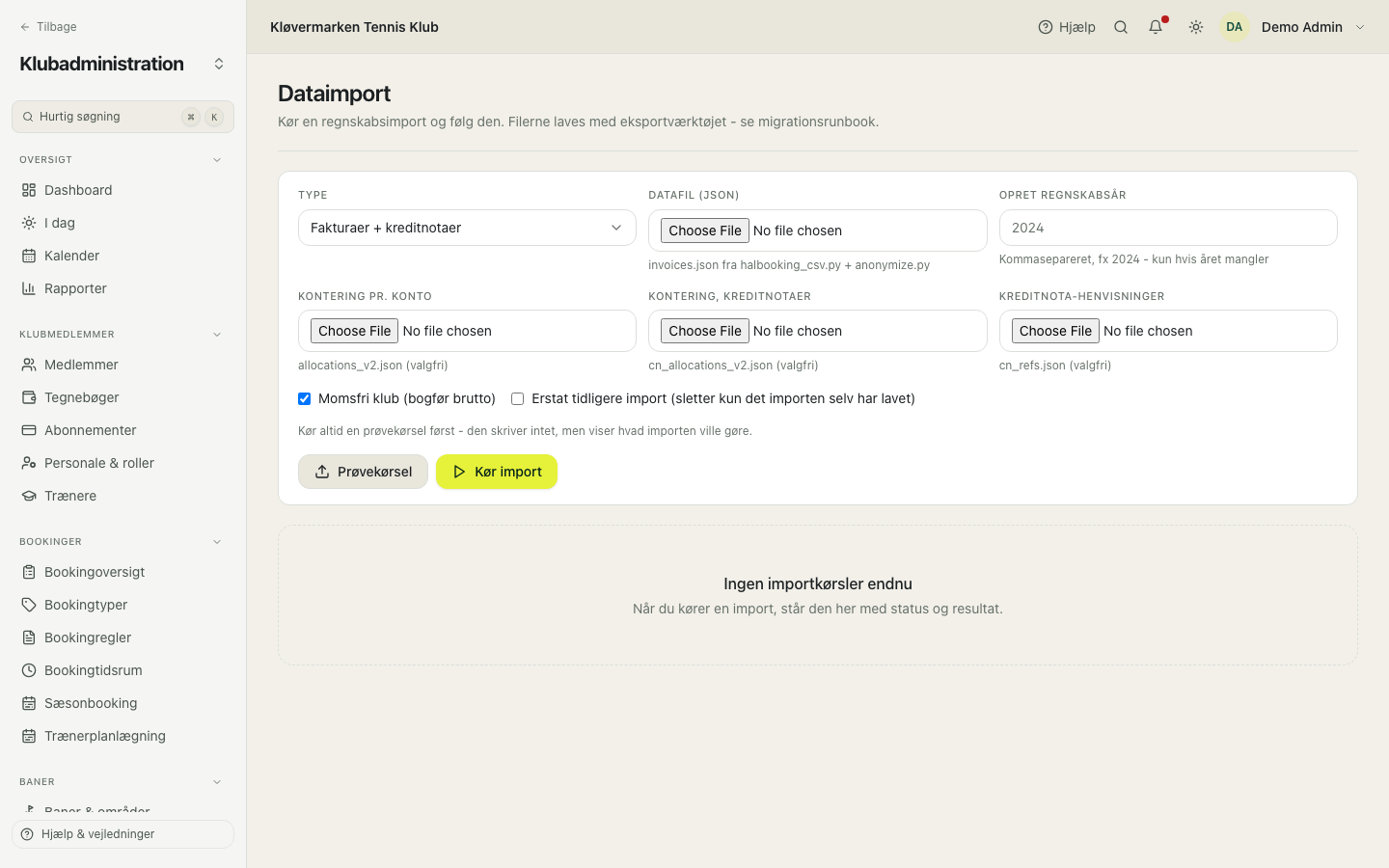
Task: Open the Demo Admin user menu
Action: [x=1293, y=27]
